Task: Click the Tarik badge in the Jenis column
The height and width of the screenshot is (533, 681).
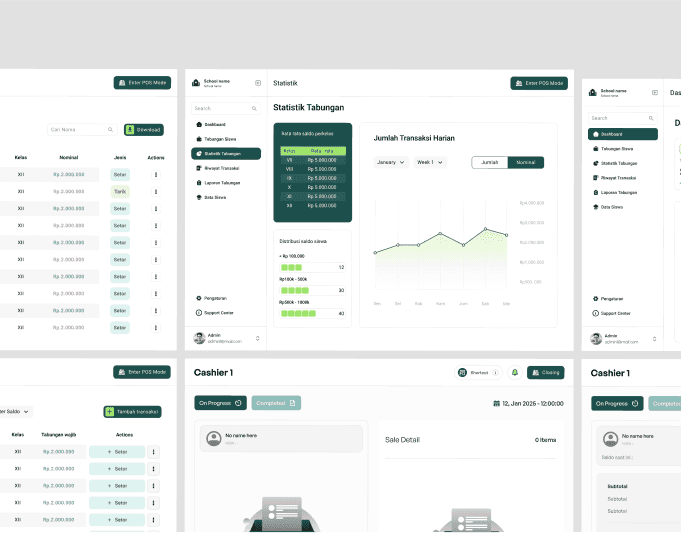Action: click(x=120, y=192)
